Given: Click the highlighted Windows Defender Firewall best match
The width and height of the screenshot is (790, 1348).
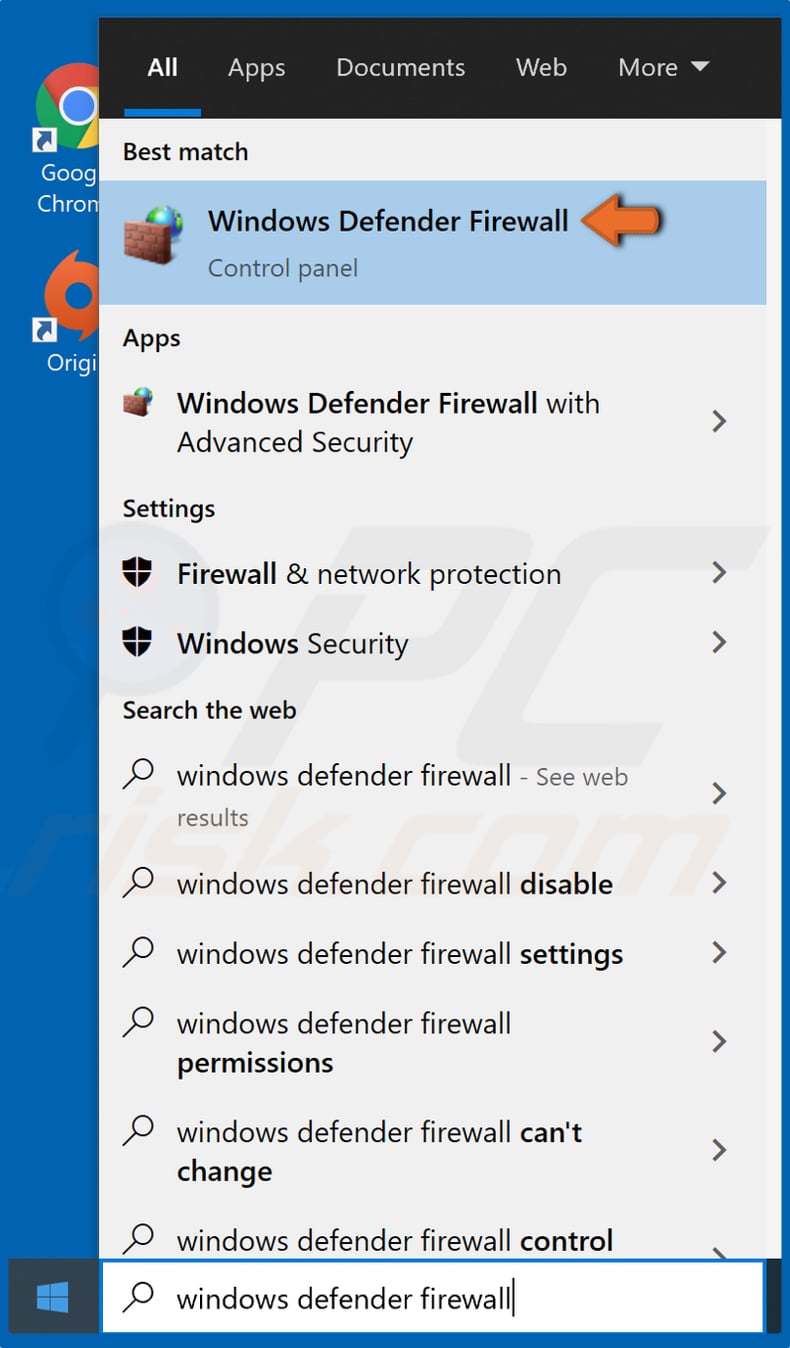Looking at the screenshot, I should click(x=388, y=221).
